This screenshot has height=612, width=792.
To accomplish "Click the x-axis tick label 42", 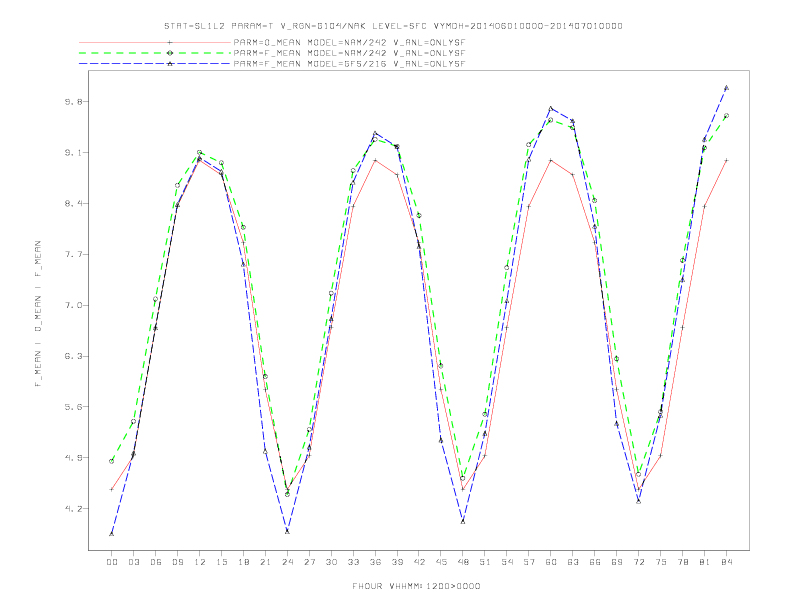I will click(419, 562).
